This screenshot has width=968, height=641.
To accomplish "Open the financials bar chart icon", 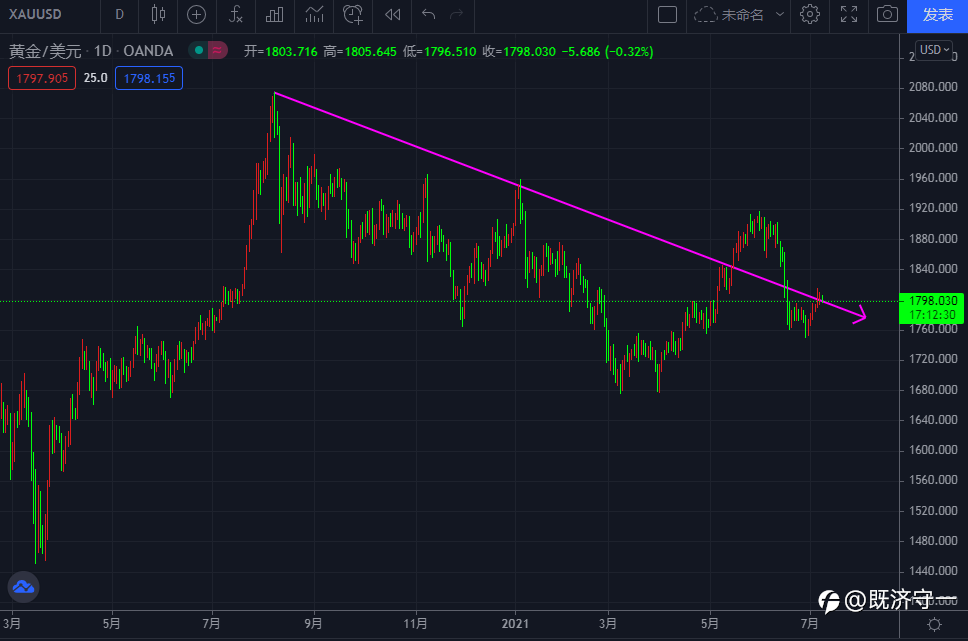I will [274, 14].
